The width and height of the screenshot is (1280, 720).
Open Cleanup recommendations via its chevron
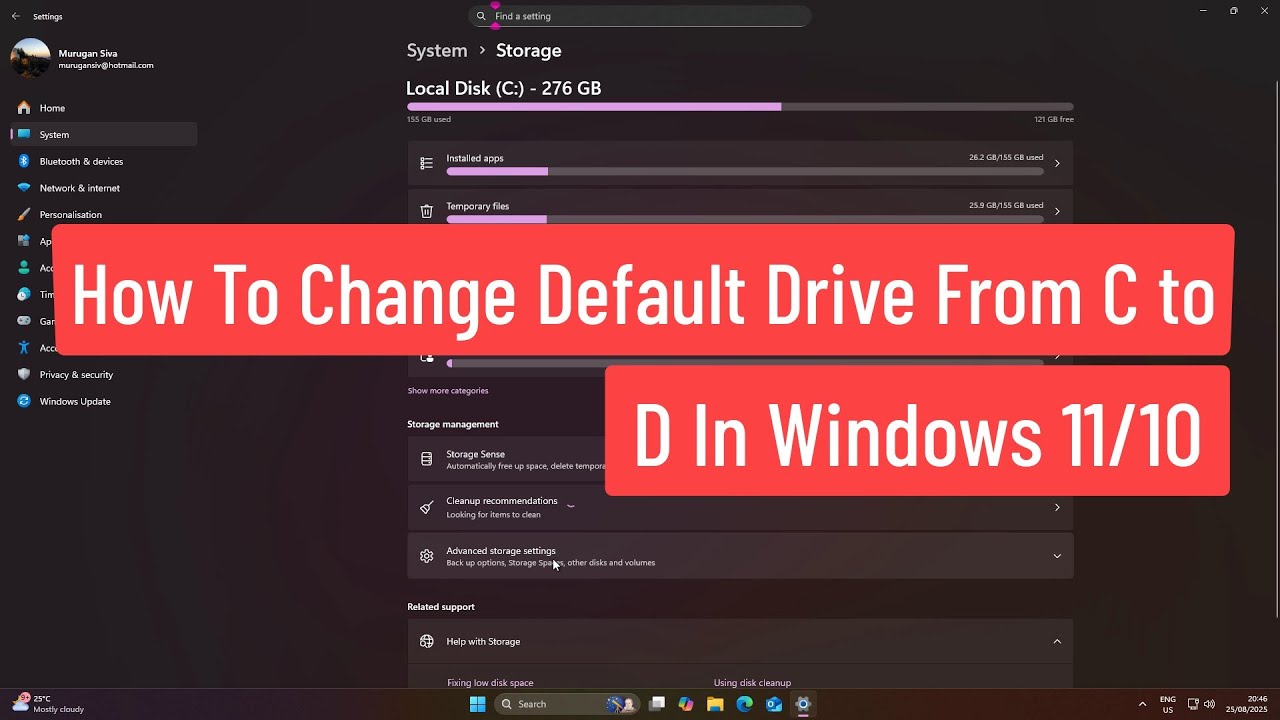pyautogui.click(x=1057, y=507)
